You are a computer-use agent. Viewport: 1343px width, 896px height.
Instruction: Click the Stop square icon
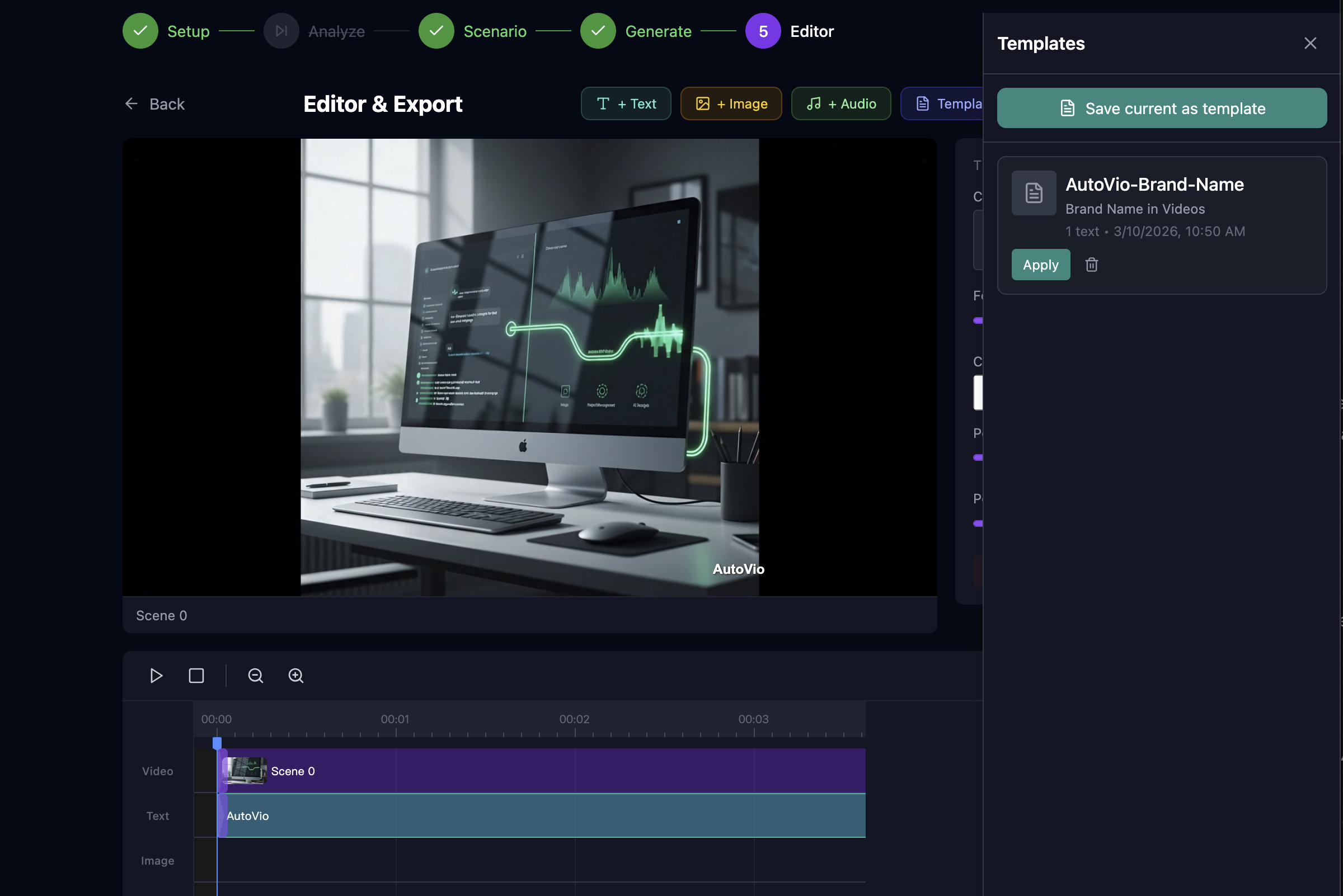point(196,676)
